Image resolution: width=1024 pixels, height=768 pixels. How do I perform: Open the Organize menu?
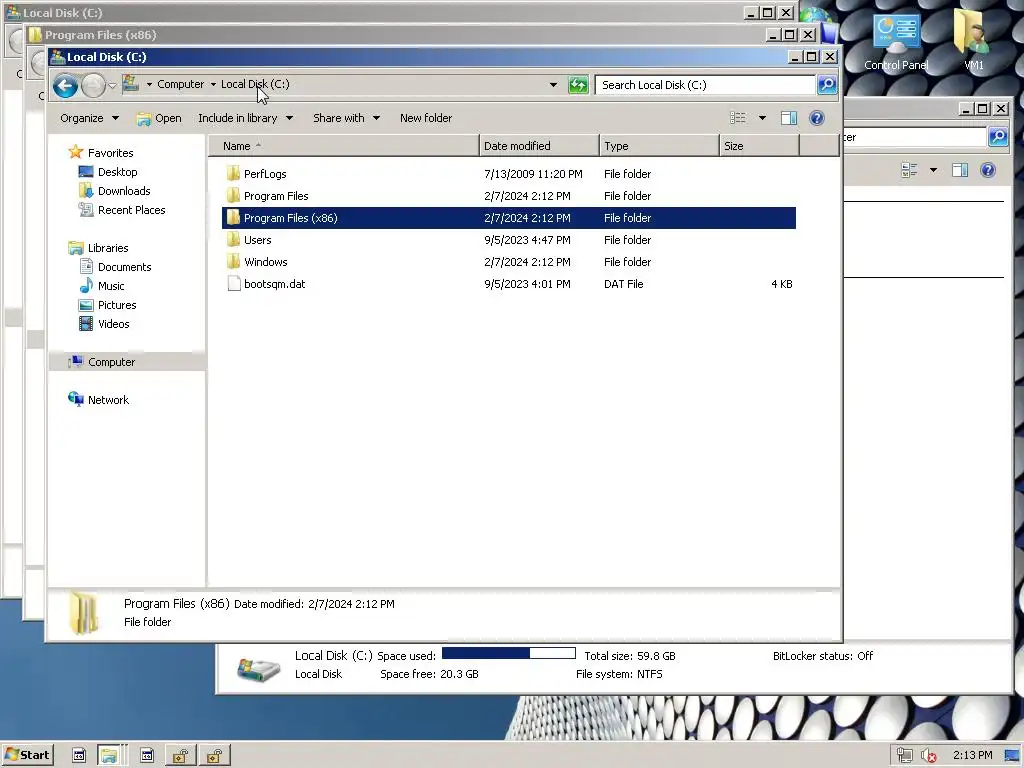(89, 118)
